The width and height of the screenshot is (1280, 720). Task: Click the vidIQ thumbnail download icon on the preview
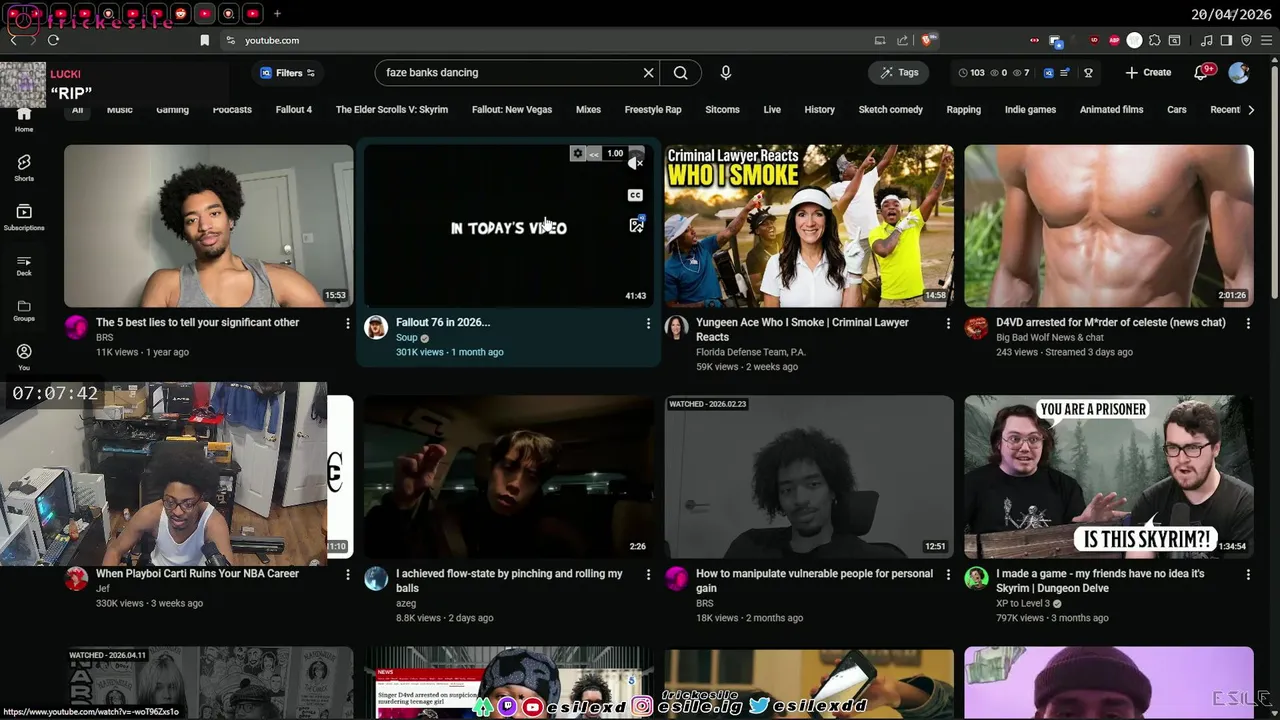[636, 226]
